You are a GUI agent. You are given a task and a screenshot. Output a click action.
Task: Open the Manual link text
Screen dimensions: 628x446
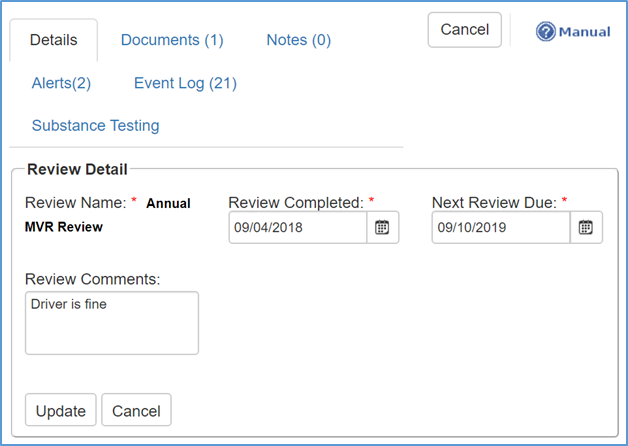click(584, 32)
